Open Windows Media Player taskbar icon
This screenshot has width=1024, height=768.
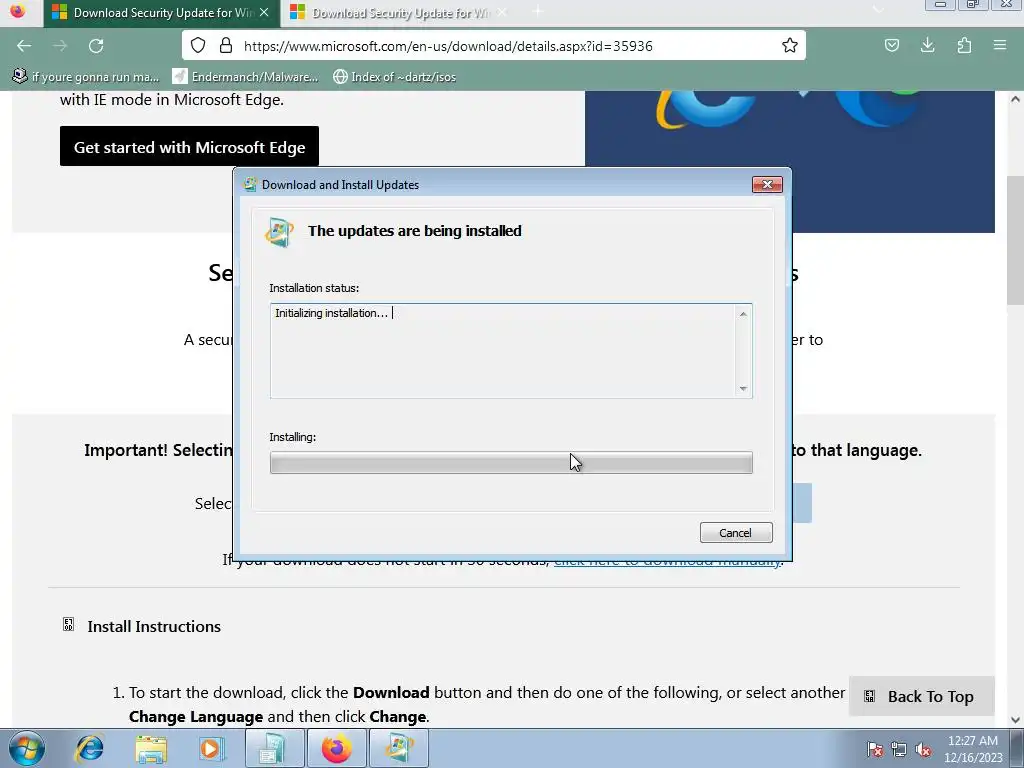212,748
